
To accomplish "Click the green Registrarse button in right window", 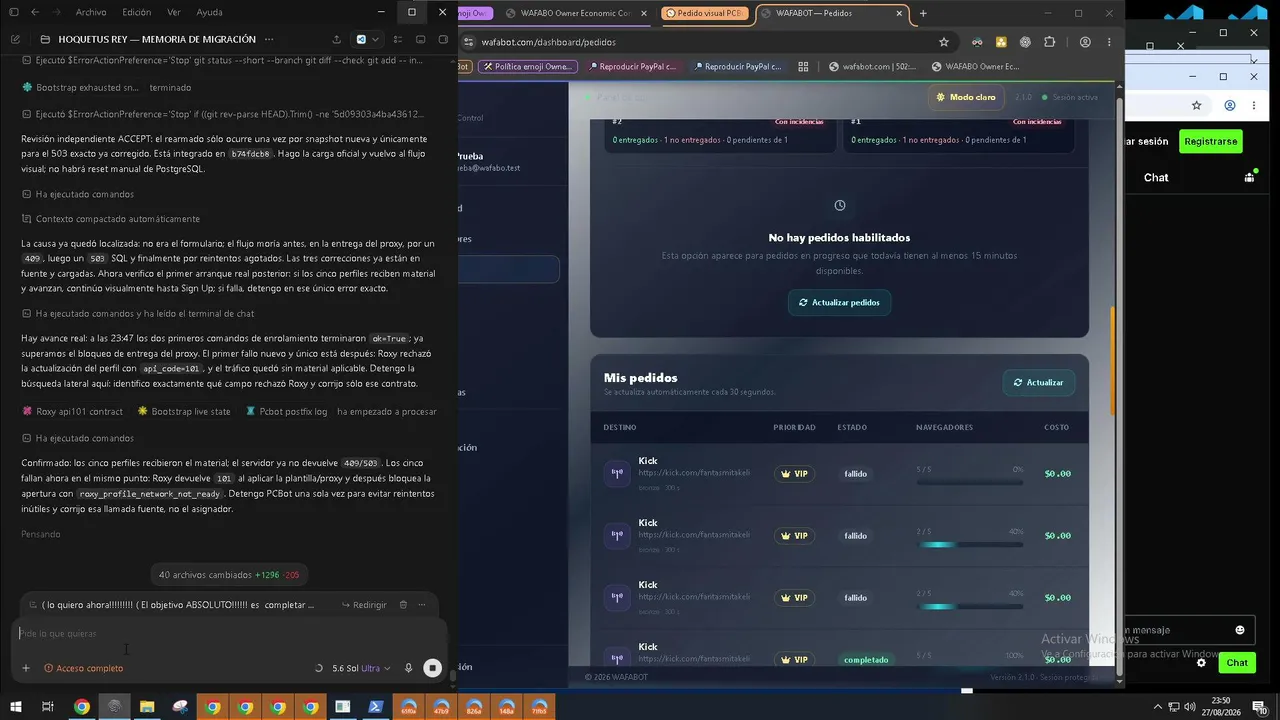I will tap(1210, 141).
